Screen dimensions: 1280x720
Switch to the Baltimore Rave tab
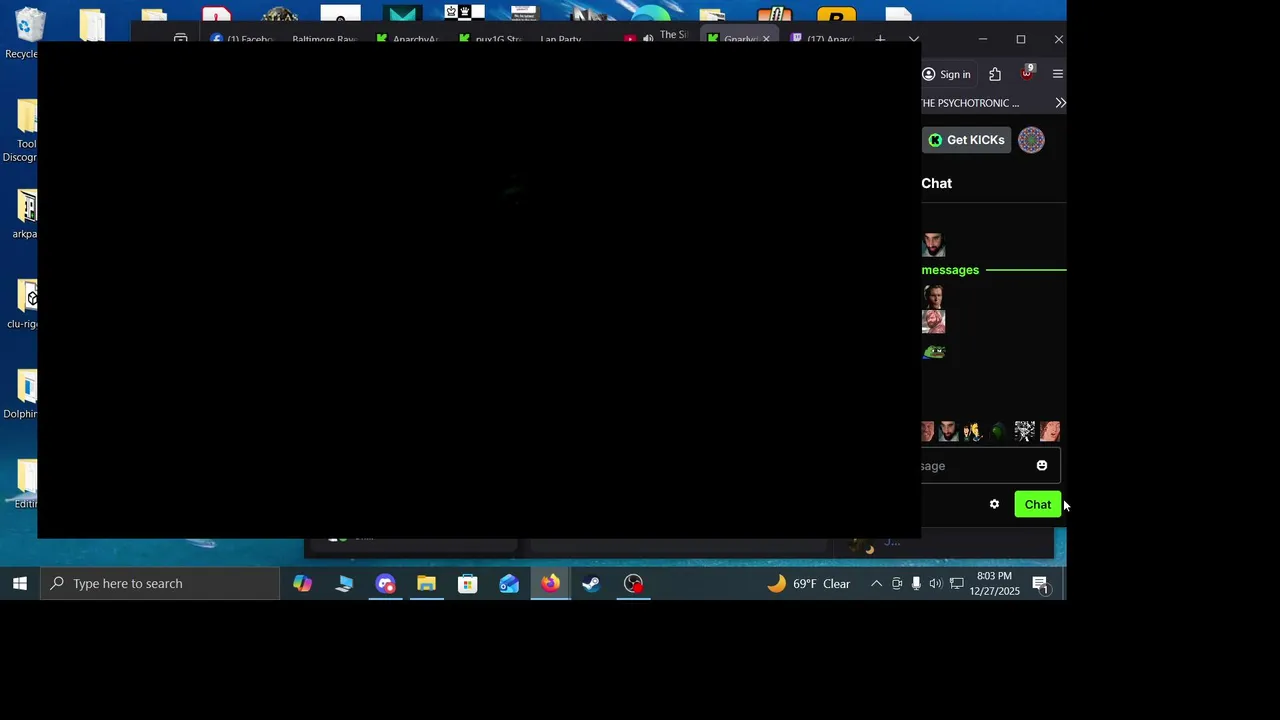coord(322,39)
